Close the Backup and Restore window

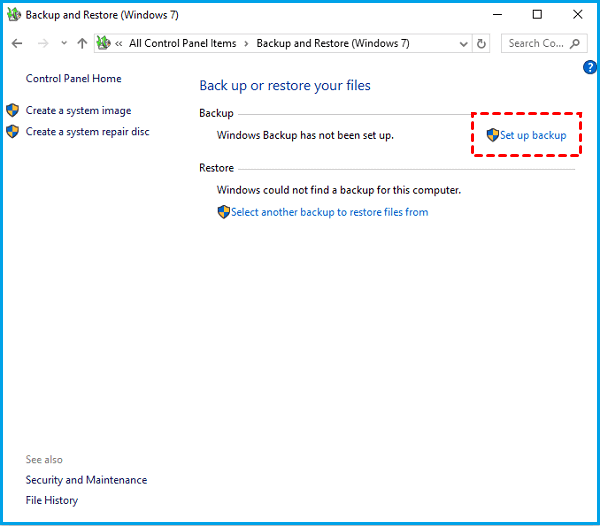577,15
